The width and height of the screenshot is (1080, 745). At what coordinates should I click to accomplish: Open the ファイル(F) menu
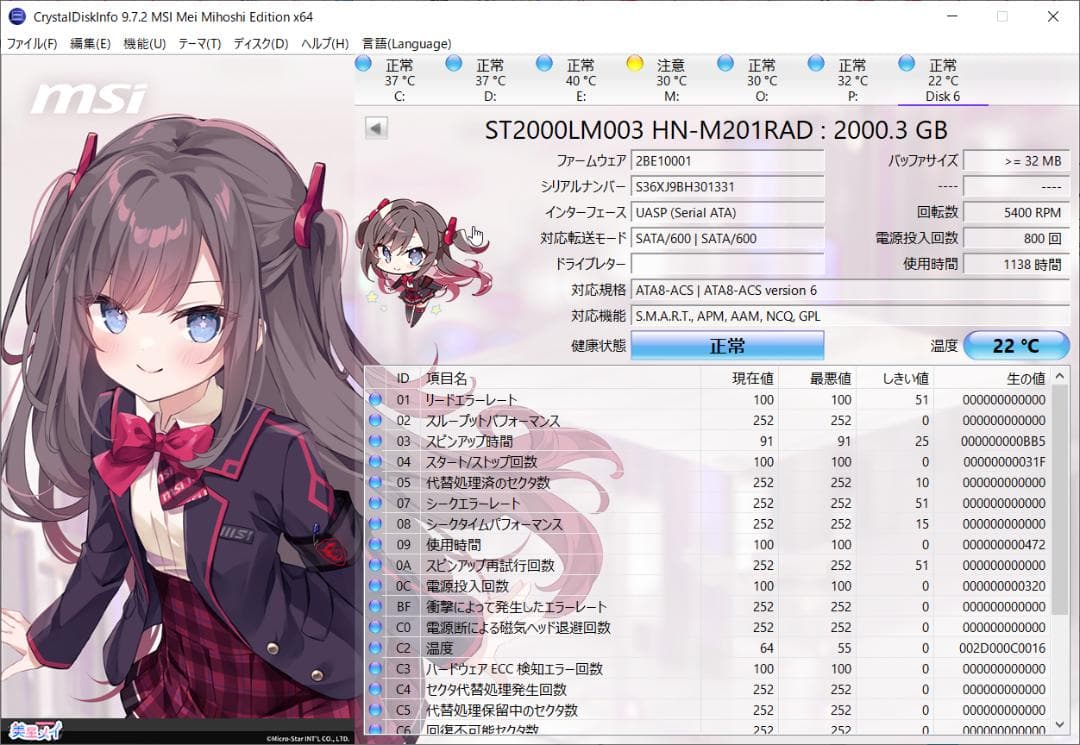(x=32, y=43)
